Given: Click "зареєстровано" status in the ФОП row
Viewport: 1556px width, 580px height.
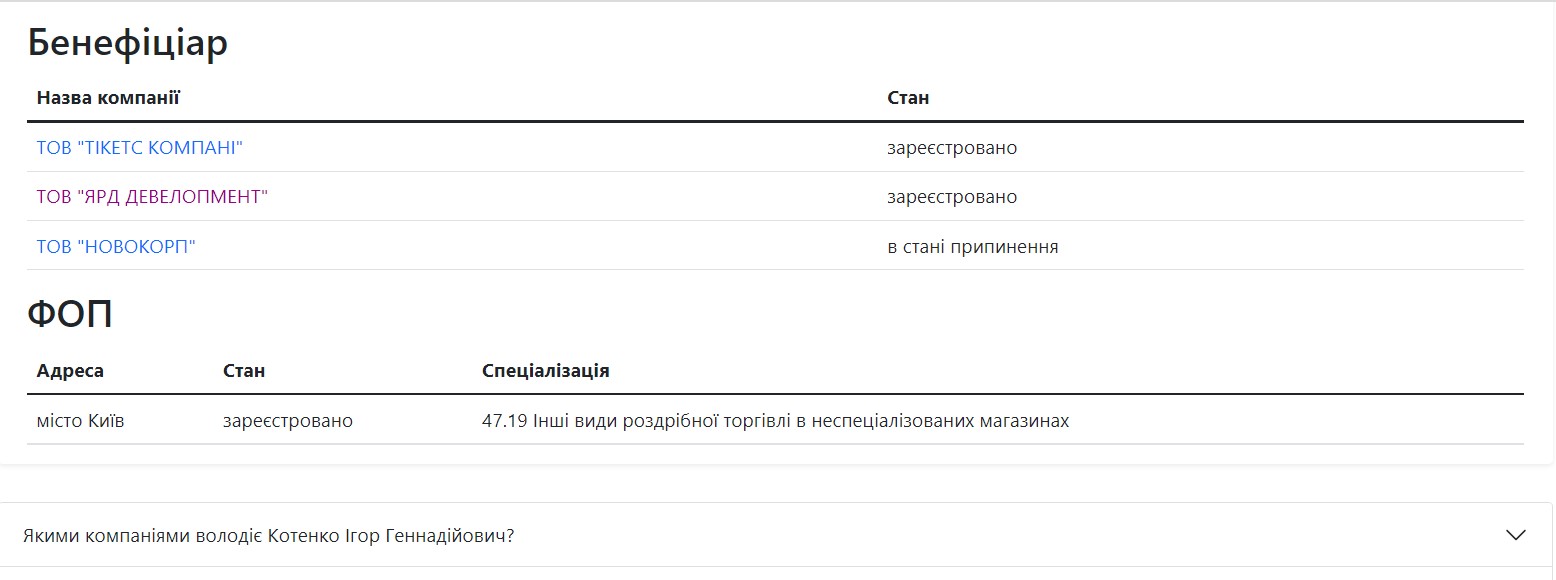Looking at the screenshot, I should point(288,421).
